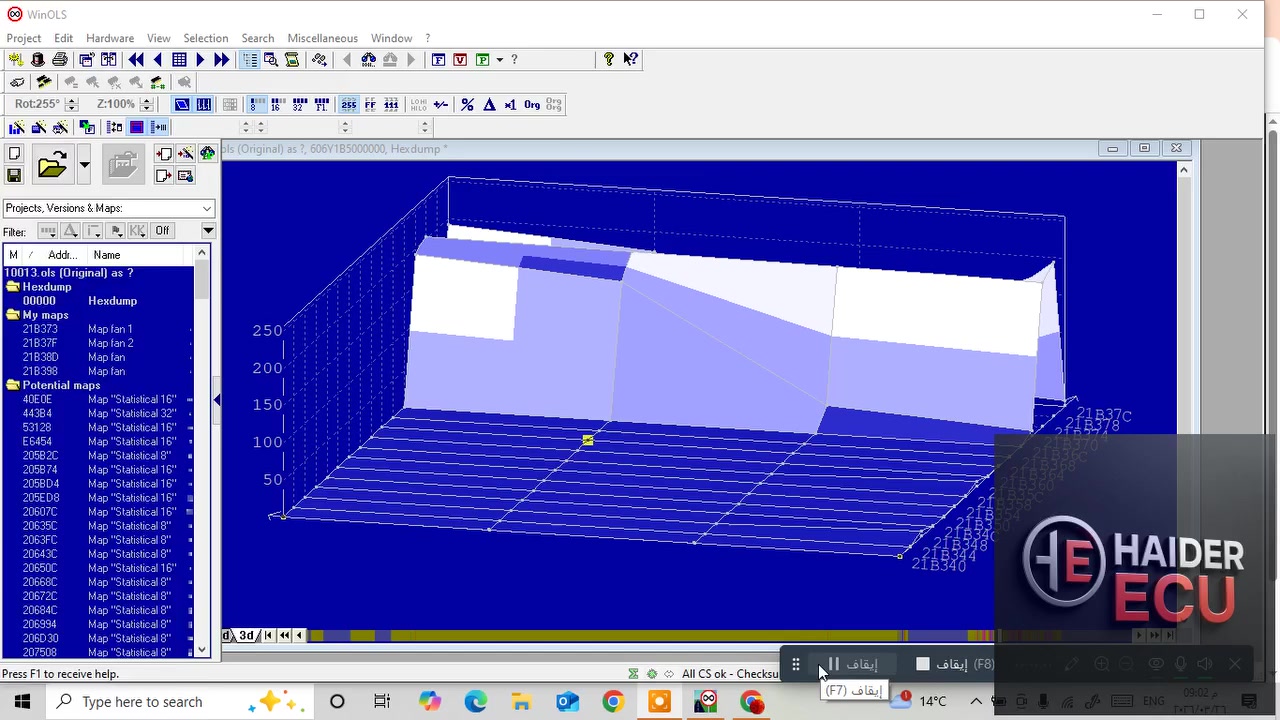The image size is (1280, 720).
Task: Toggle the filter Off button
Action: click(x=162, y=231)
